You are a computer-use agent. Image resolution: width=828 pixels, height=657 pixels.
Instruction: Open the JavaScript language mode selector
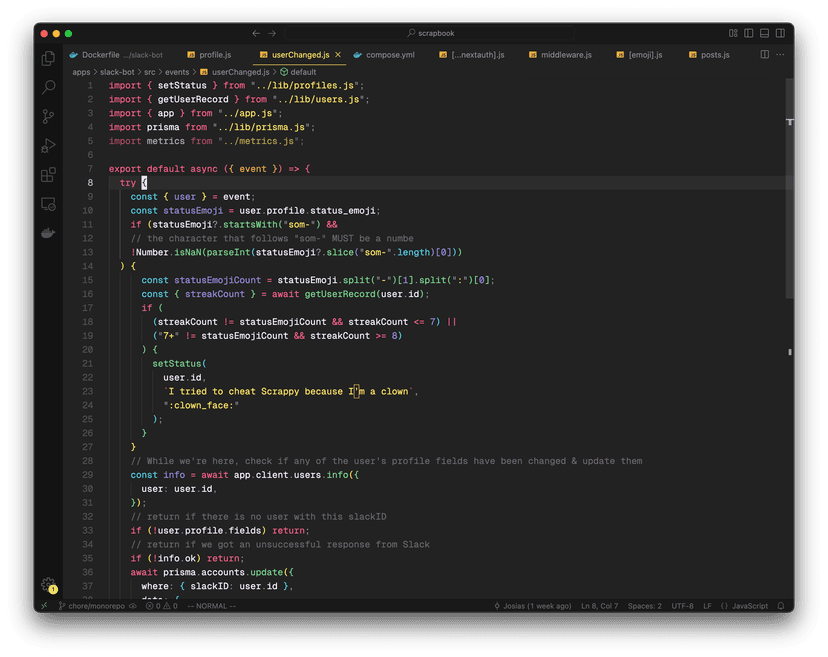click(749, 606)
